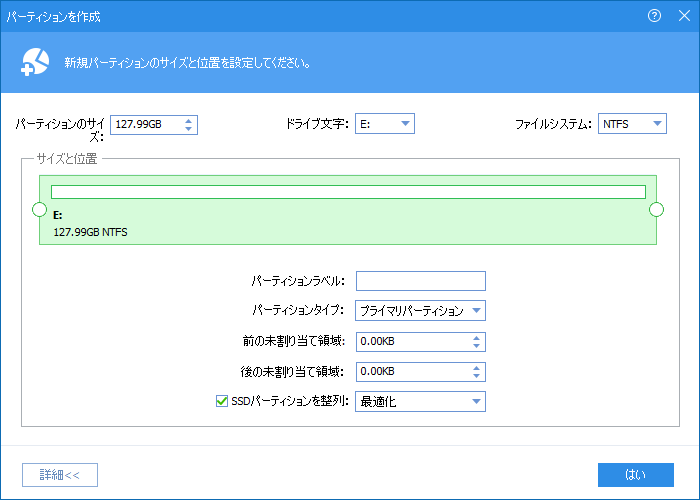Decrease partition size with down arrow
700x500 pixels.
tap(188, 129)
